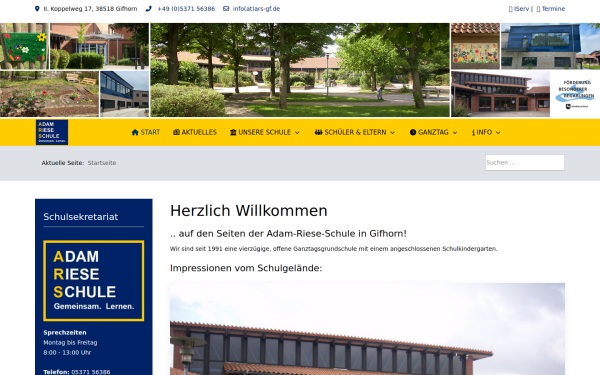Image resolution: width=600 pixels, height=375 pixels.
Task: Expand the GANZTAG dropdown chevron
Action: click(455, 133)
